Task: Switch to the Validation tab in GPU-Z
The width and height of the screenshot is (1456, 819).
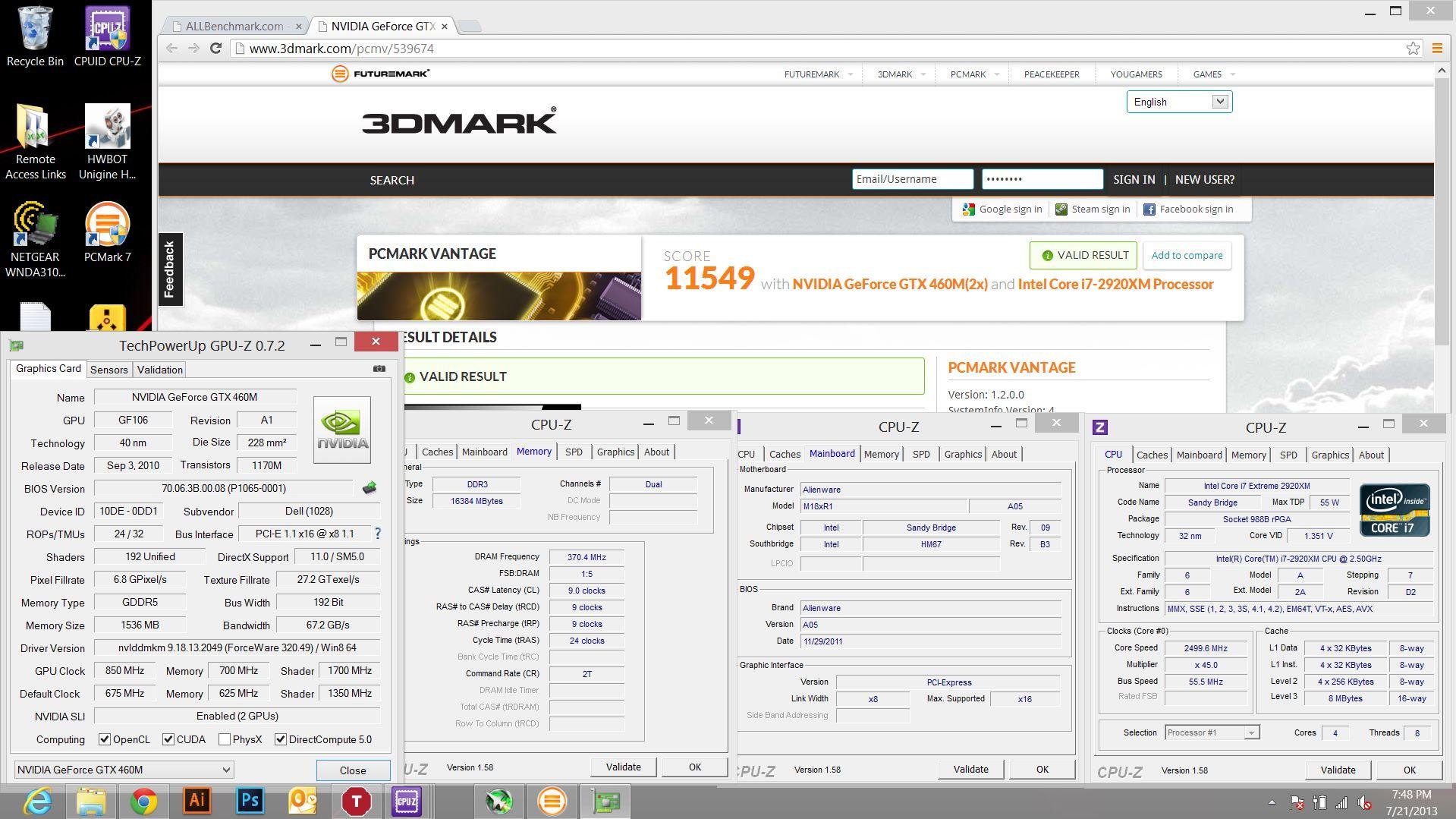Action: (x=159, y=370)
